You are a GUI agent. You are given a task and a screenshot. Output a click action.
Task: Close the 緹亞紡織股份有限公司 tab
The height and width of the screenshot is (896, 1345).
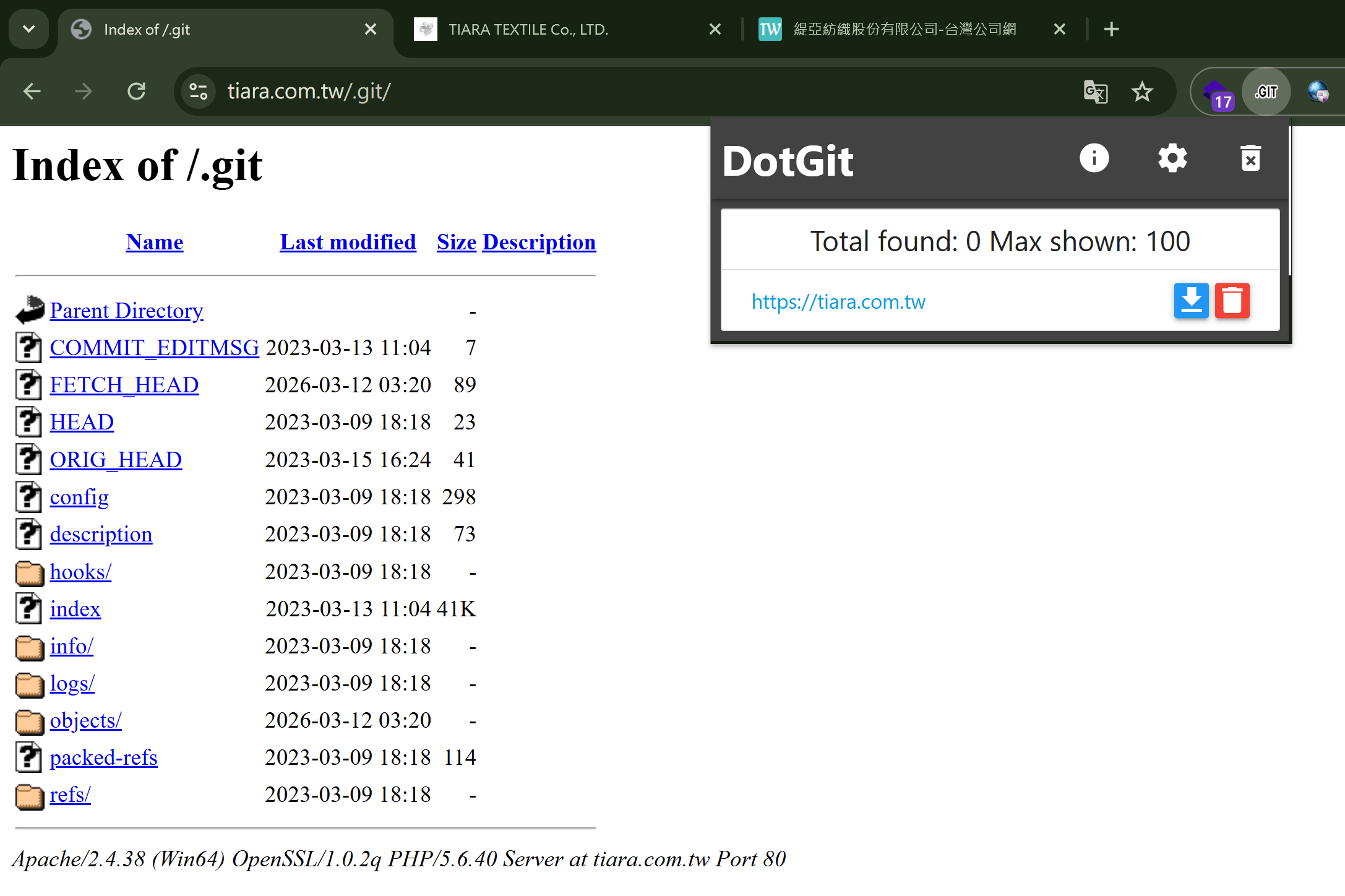1060,29
